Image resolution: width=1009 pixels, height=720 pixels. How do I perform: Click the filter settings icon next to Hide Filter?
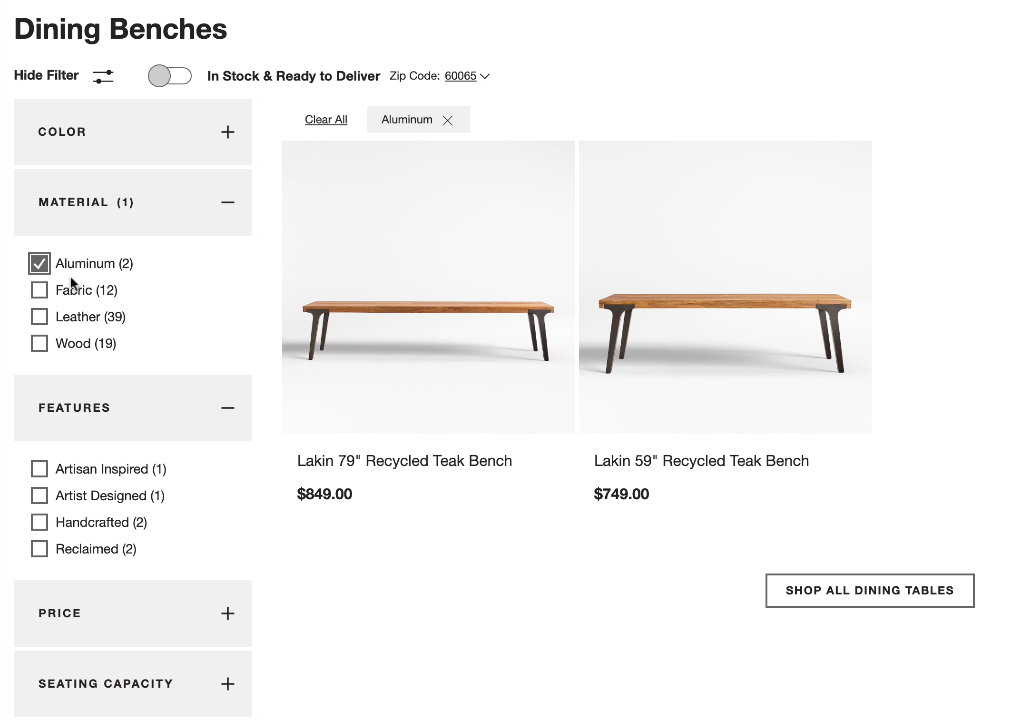coord(103,75)
